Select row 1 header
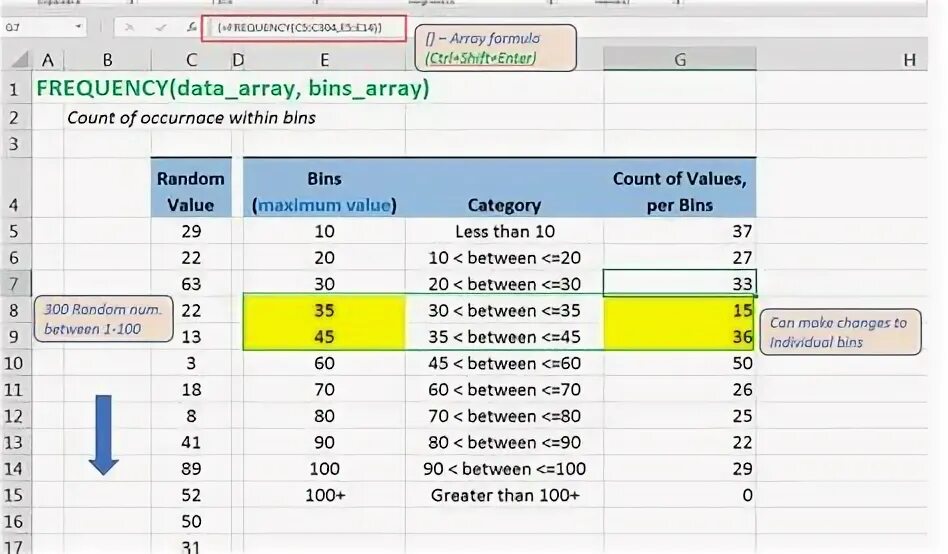Image resolution: width=948 pixels, height=554 pixels. coord(15,90)
